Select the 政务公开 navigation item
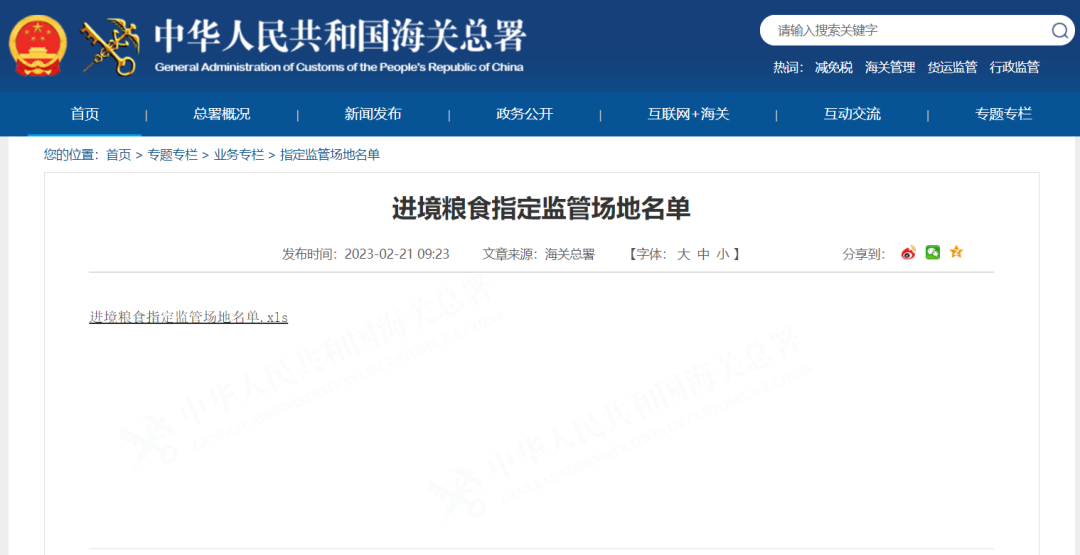The image size is (1080, 555). (x=524, y=114)
